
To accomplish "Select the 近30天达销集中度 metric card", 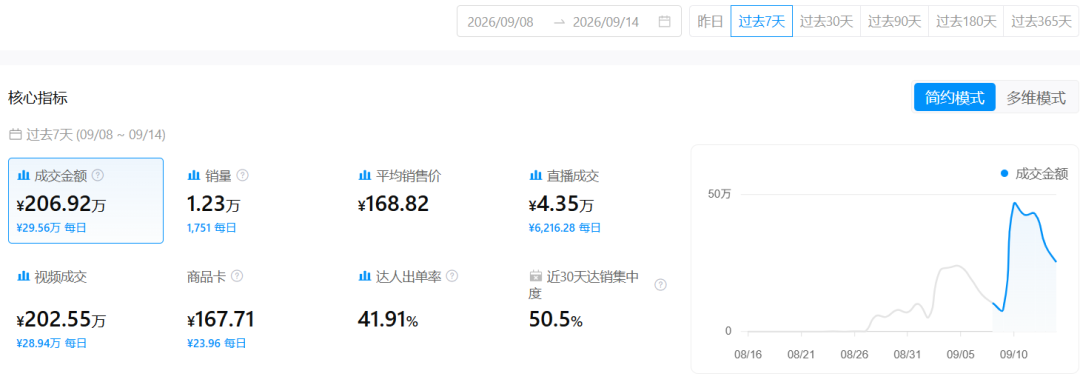I will 599,309.
